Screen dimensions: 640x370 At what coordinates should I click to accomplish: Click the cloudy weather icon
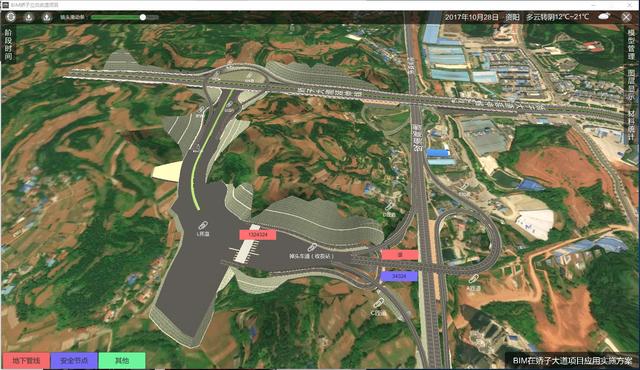point(604,17)
